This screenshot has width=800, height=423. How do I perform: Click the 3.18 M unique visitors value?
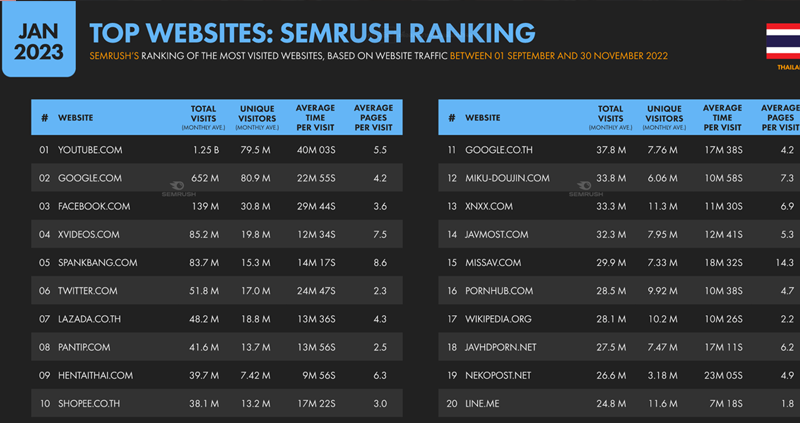663,376
